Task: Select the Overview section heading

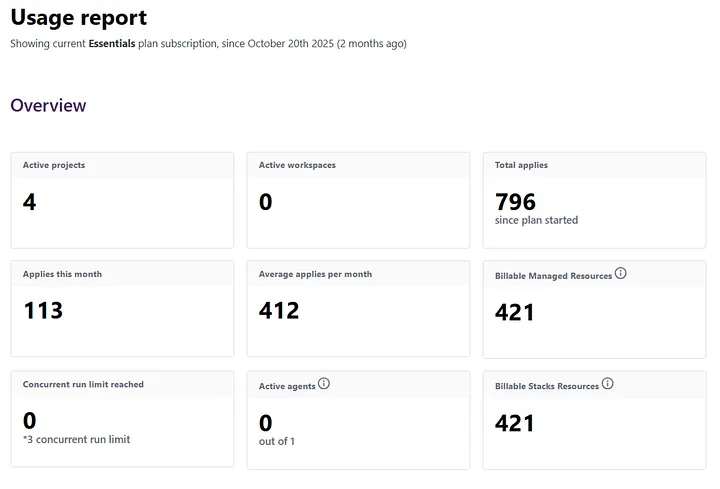Action: 48,105
